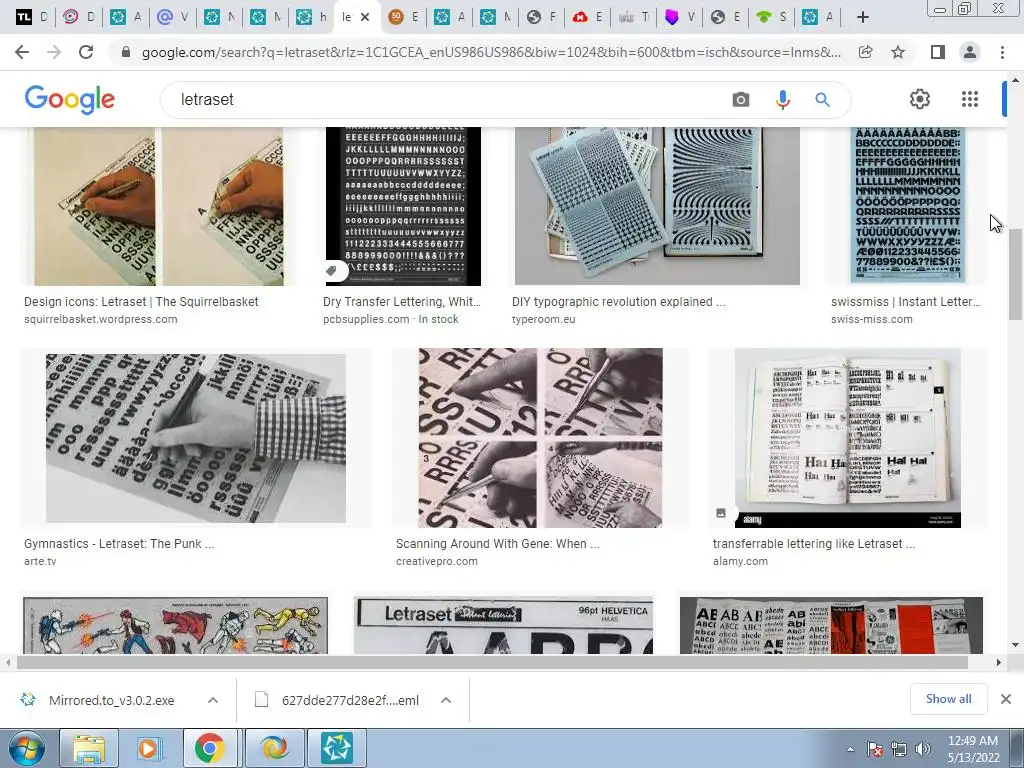Click the licensable badge on alamy image
Screen dimensions: 1024x768
coord(721,513)
